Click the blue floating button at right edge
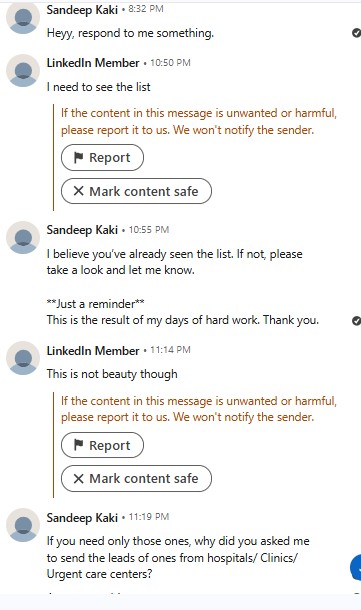This screenshot has width=361, height=610. (x=356, y=568)
